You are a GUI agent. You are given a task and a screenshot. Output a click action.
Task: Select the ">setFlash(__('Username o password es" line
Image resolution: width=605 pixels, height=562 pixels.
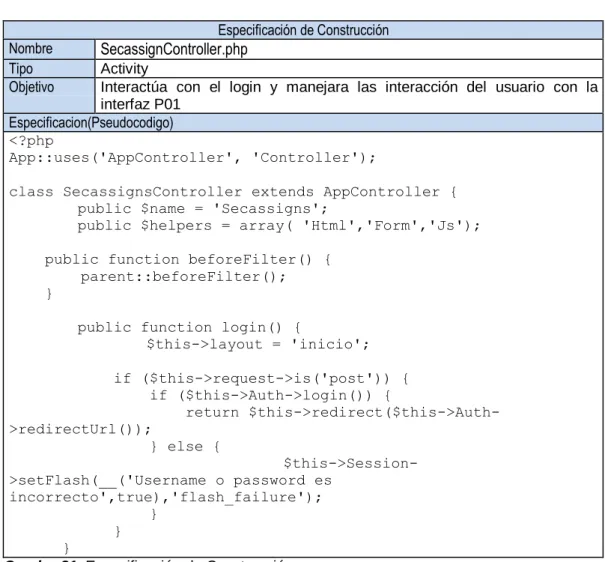point(170,481)
